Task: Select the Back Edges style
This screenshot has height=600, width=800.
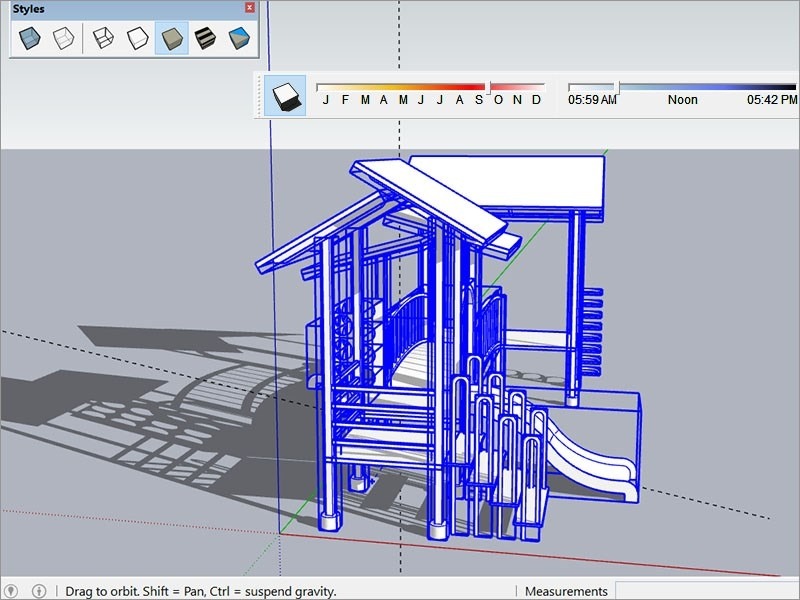Action: 64,38
